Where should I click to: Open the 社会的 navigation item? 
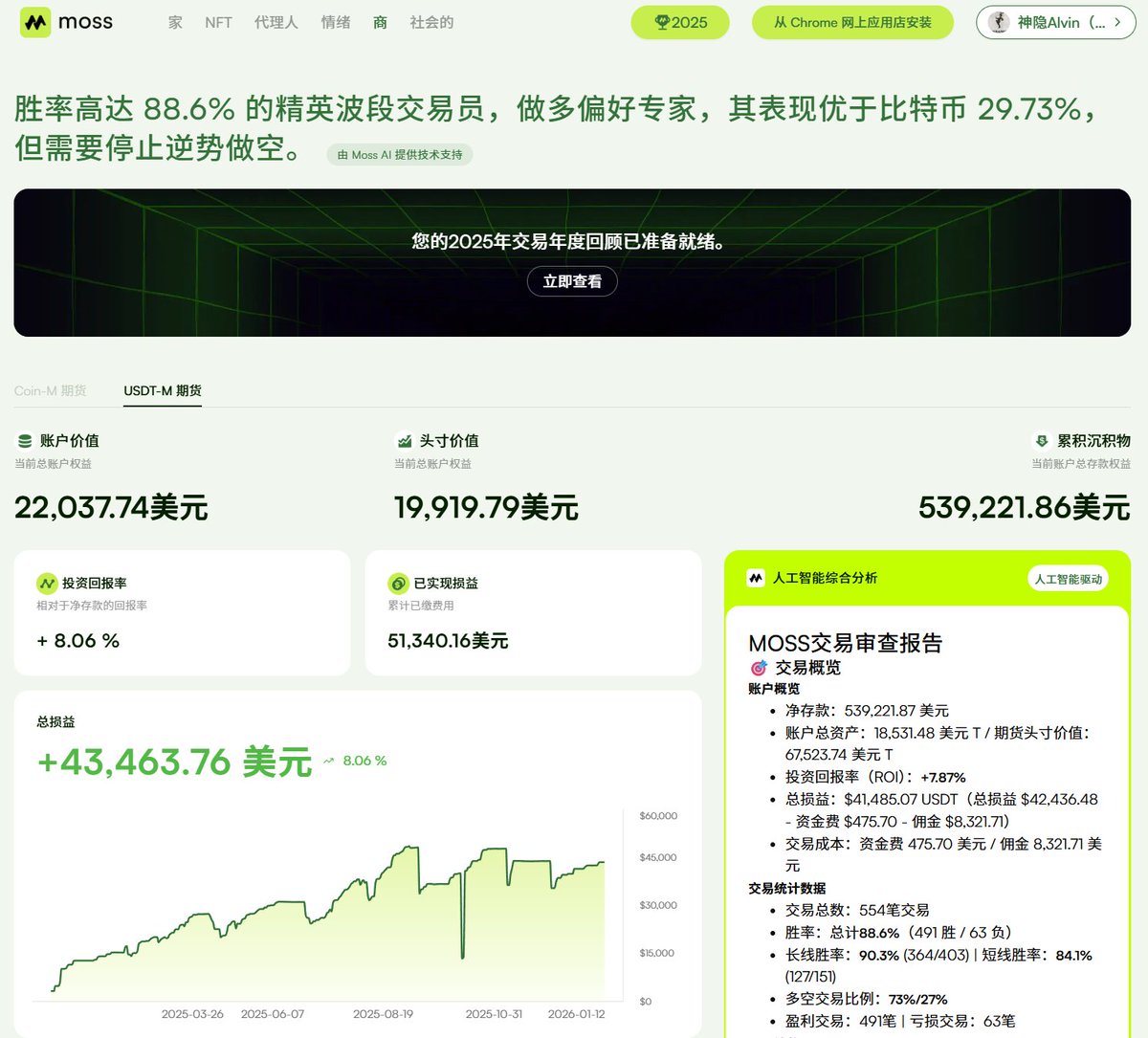pyautogui.click(x=431, y=22)
